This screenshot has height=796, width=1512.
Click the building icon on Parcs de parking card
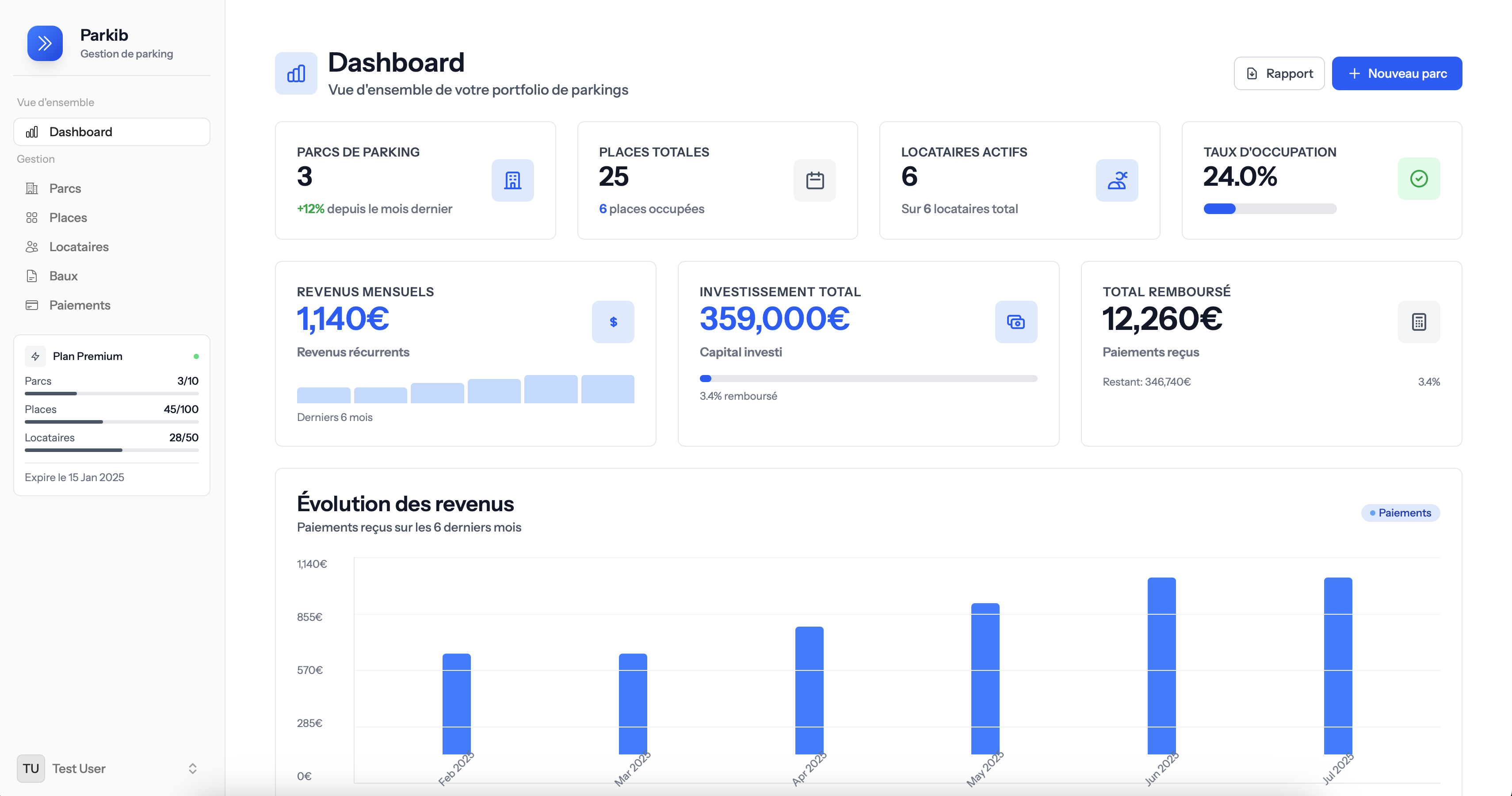[x=512, y=180]
